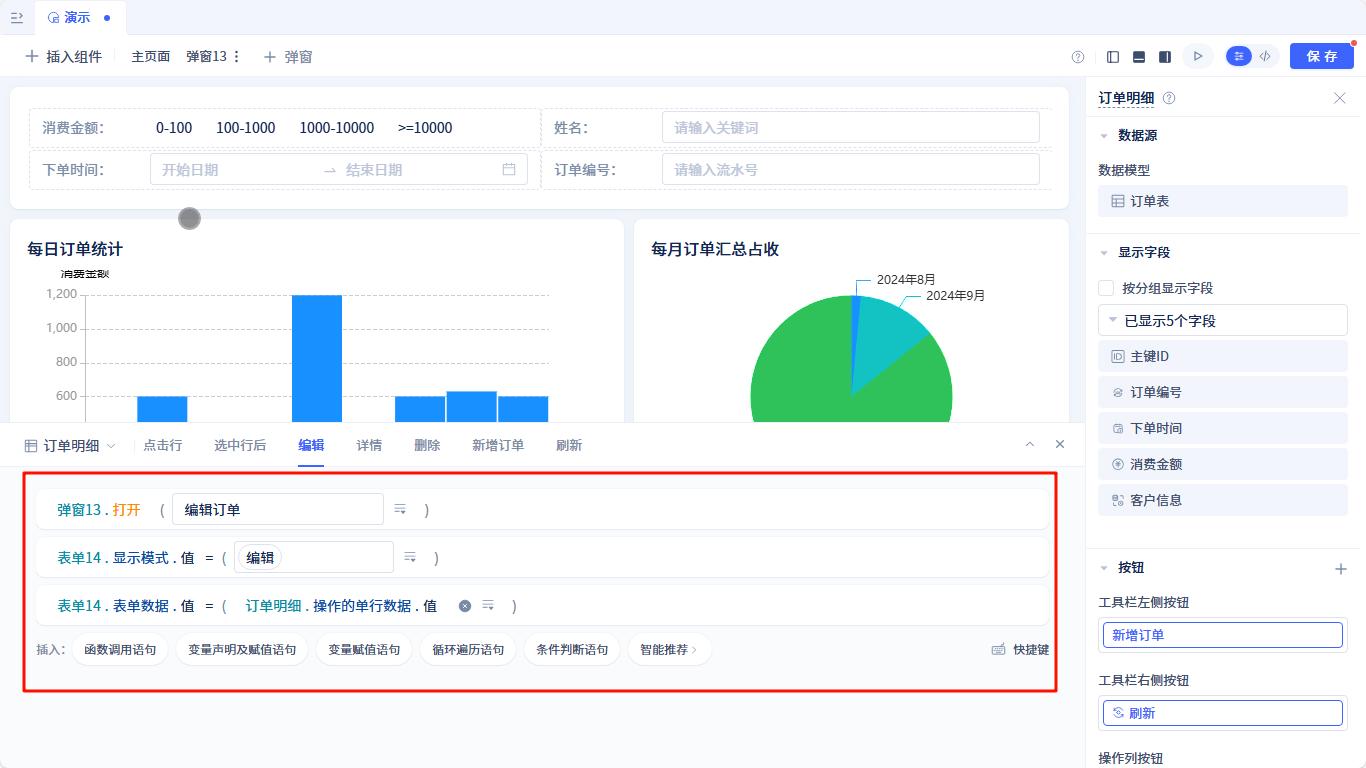
Task: Open preview using the play icon
Action: (1197, 56)
